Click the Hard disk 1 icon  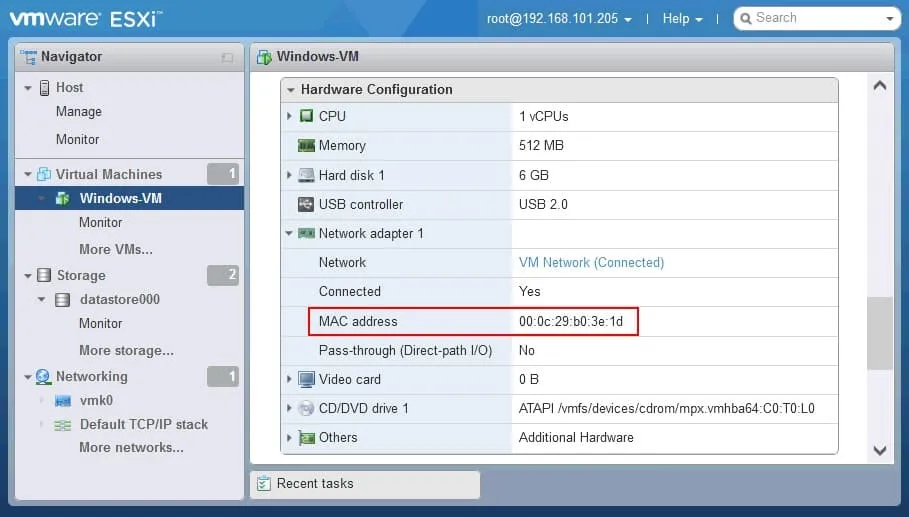click(x=306, y=175)
